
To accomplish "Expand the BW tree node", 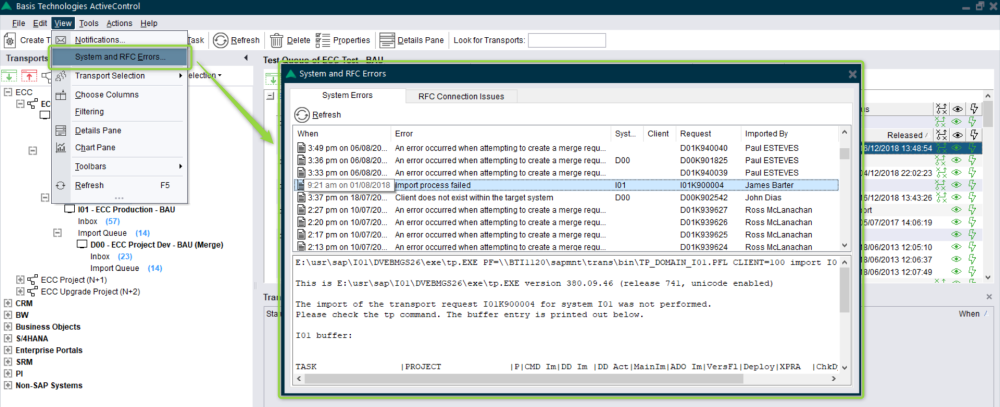I will pyautogui.click(x=8, y=315).
